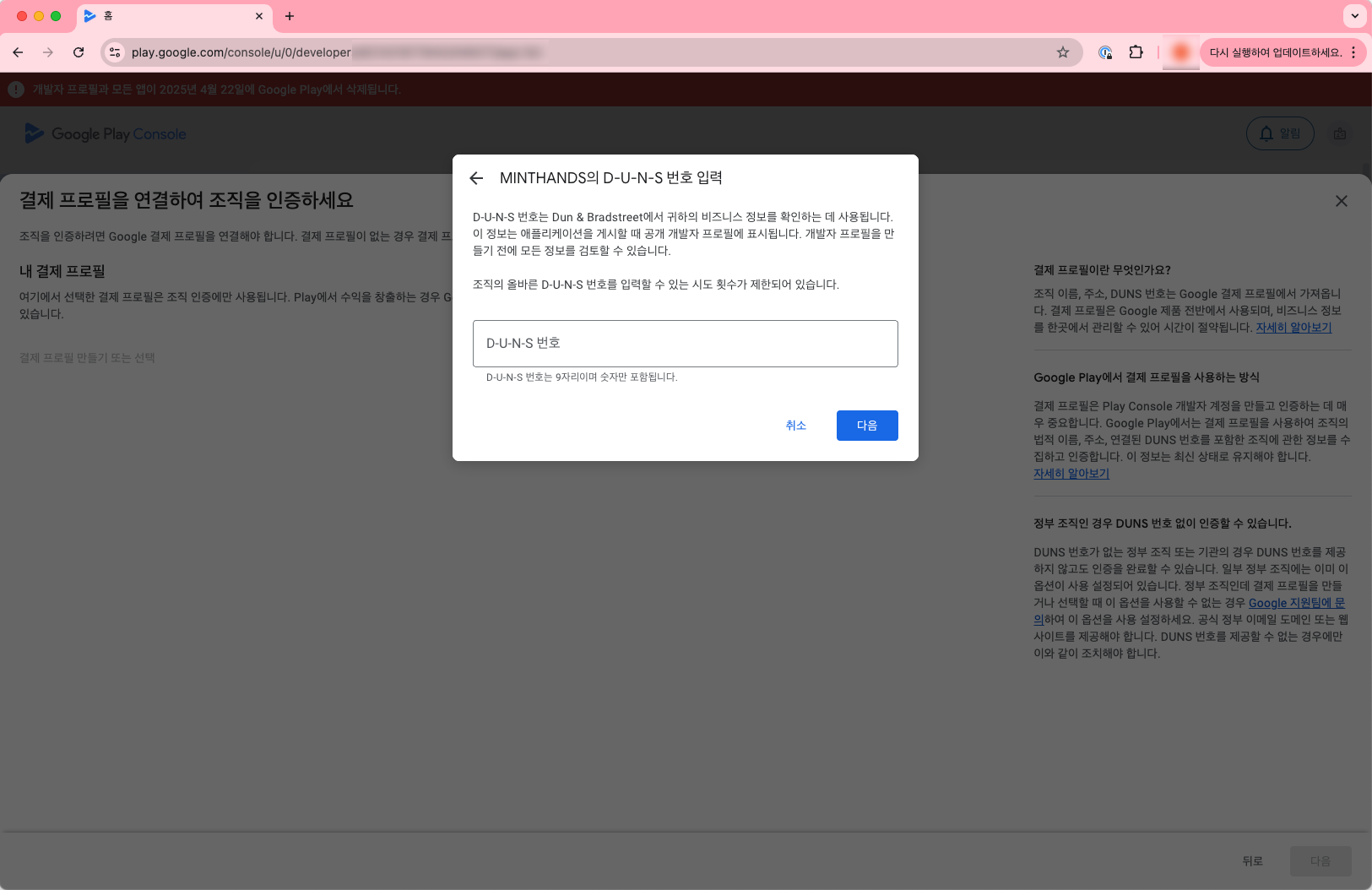The height and width of the screenshot is (890, 1372).
Task: Click the red banner deletion warning text
Action: pos(217,90)
